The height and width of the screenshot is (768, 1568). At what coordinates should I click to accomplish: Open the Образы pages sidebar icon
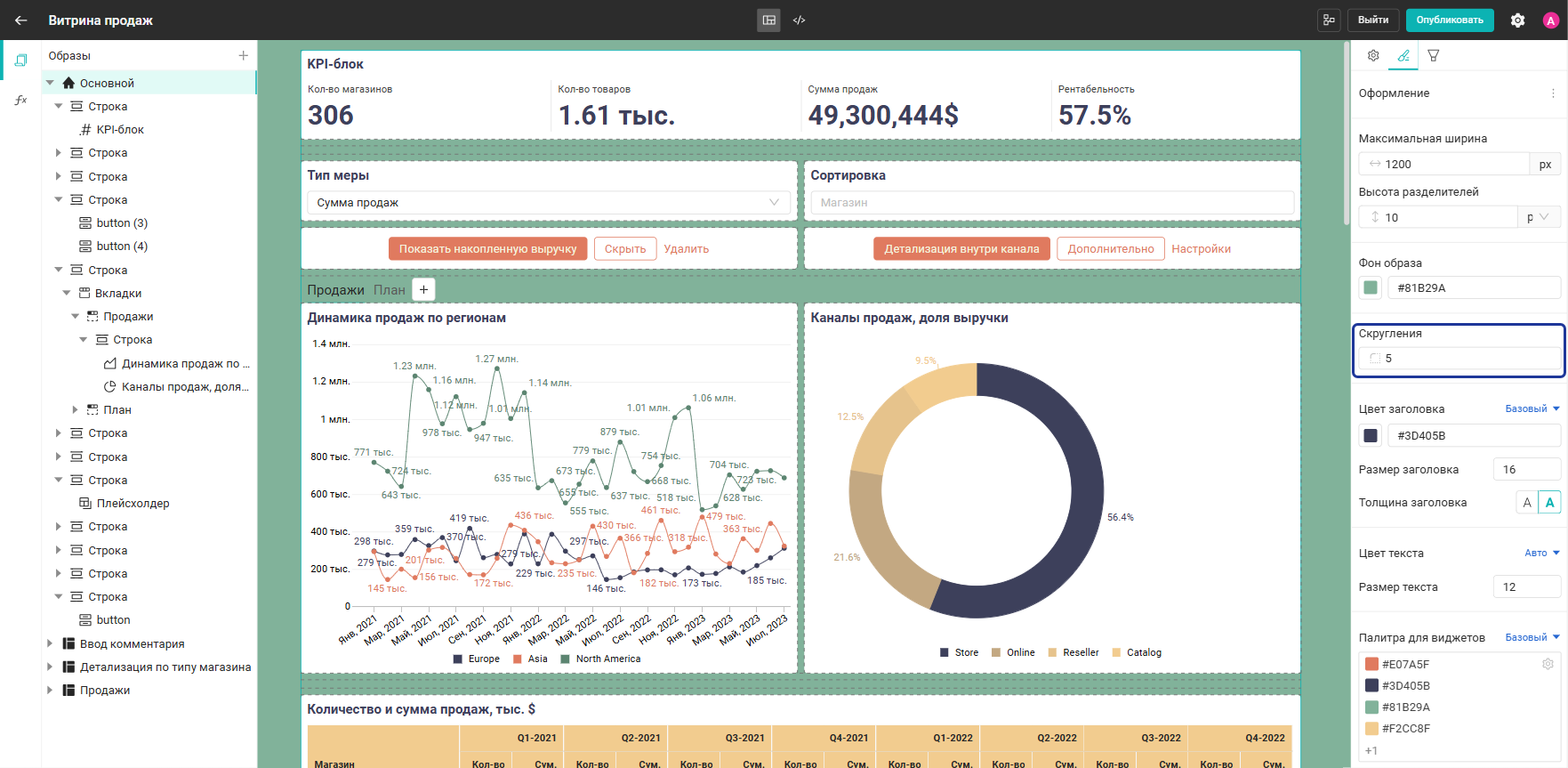pos(20,60)
